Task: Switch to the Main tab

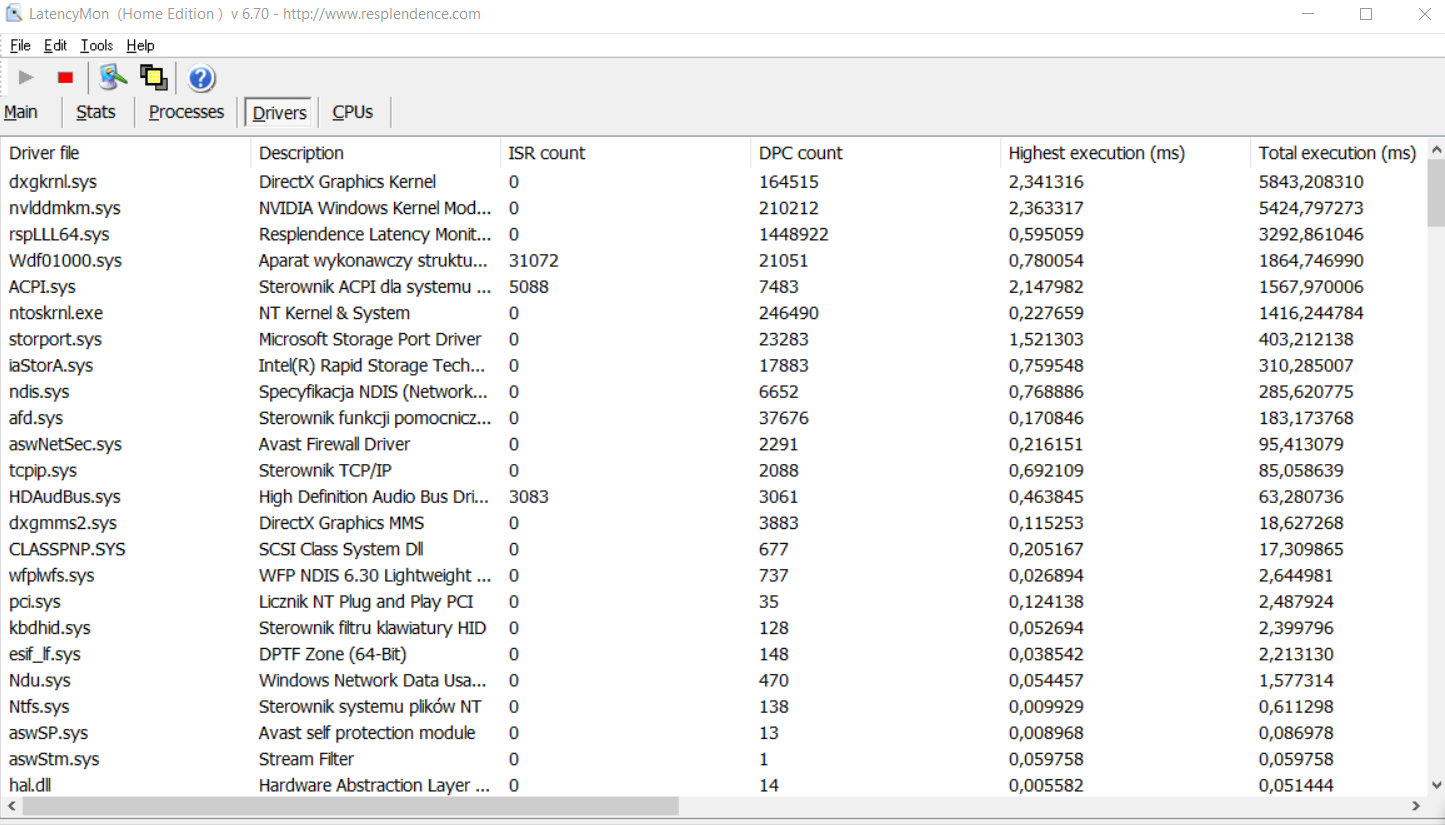Action: click(x=20, y=112)
